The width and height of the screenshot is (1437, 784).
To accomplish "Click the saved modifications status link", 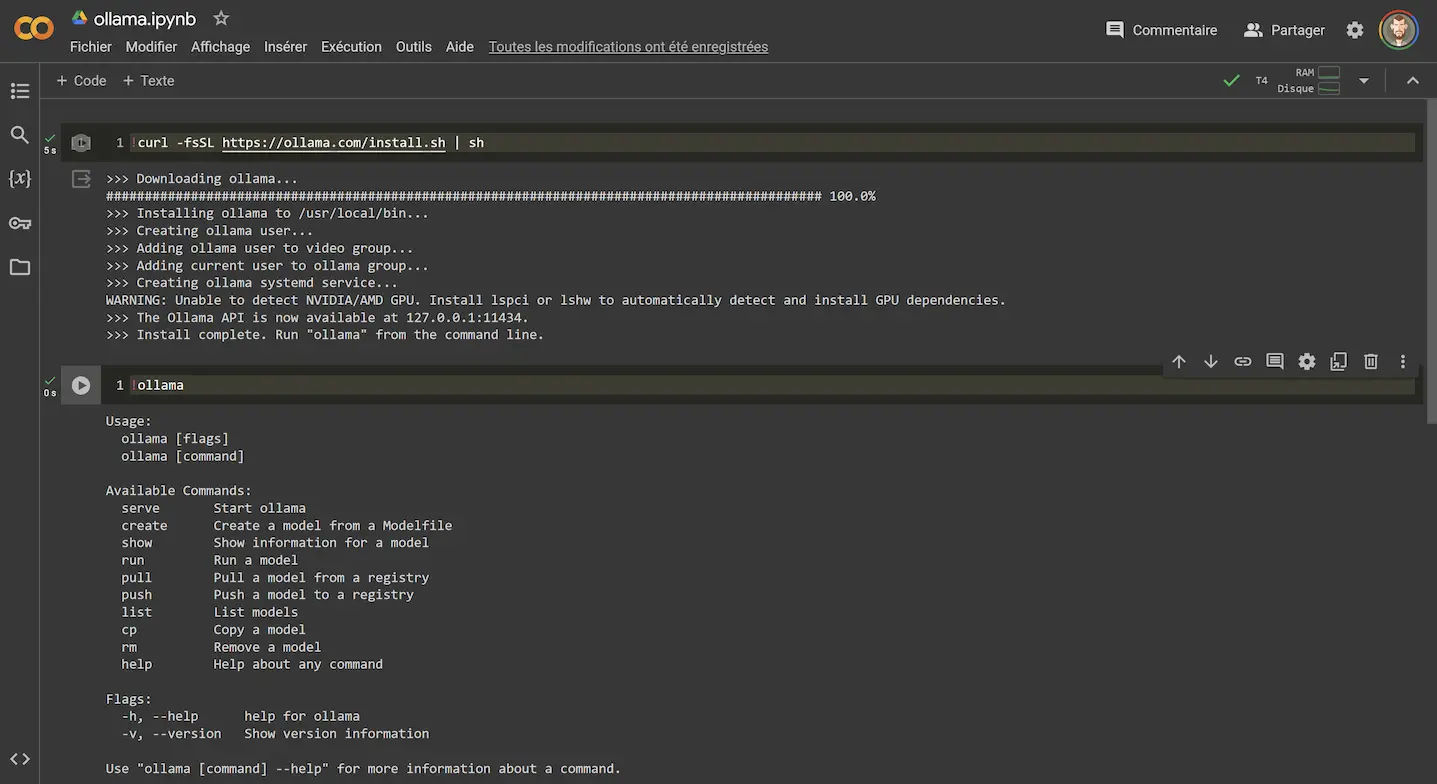I will point(628,47).
